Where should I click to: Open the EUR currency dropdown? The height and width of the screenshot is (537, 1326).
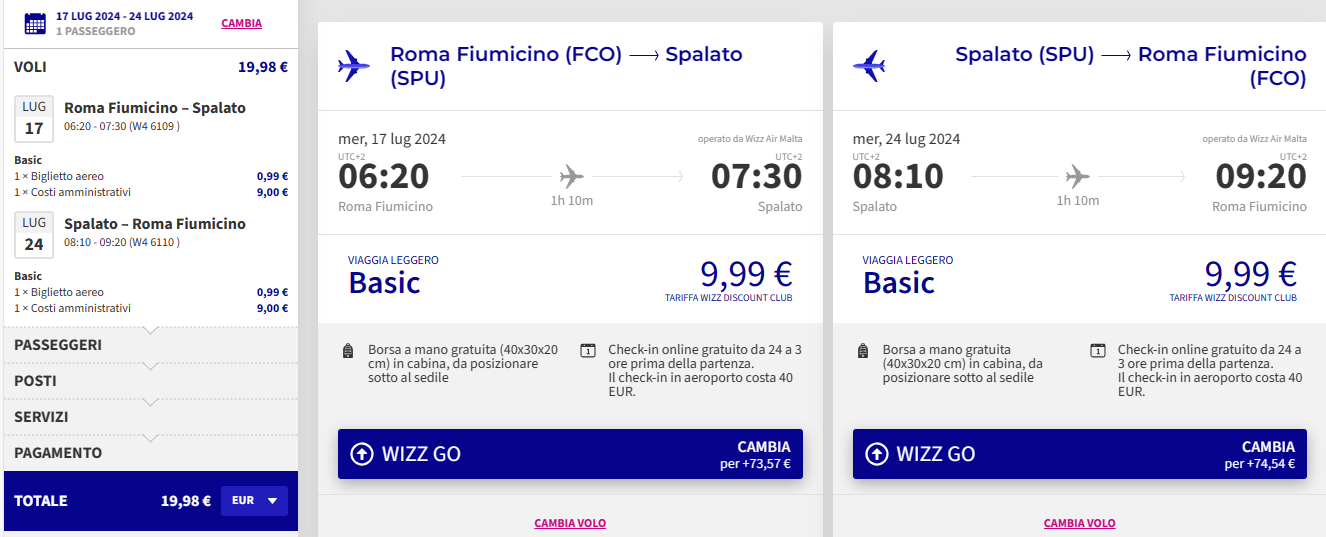tap(254, 501)
